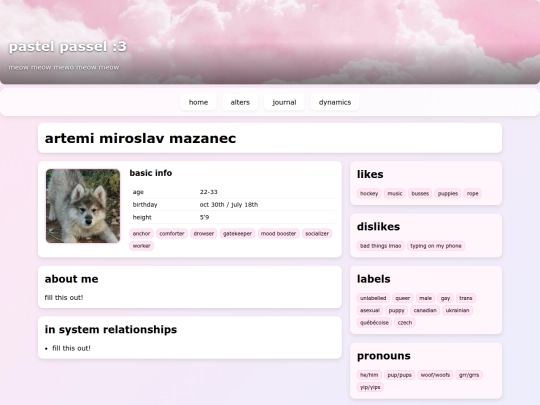
Task: Select the queer label tag
Action: (403, 298)
